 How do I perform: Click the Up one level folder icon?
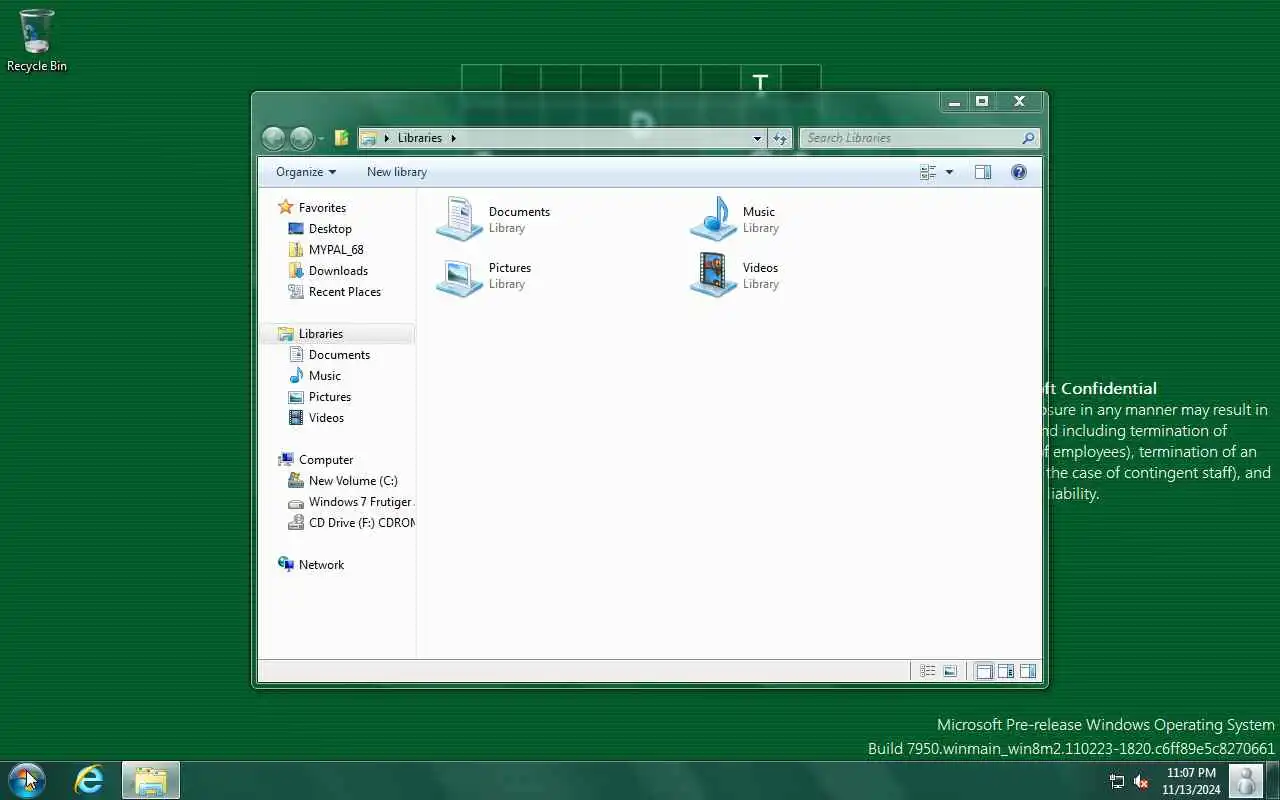pyautogui.click(x=341, y=138)
